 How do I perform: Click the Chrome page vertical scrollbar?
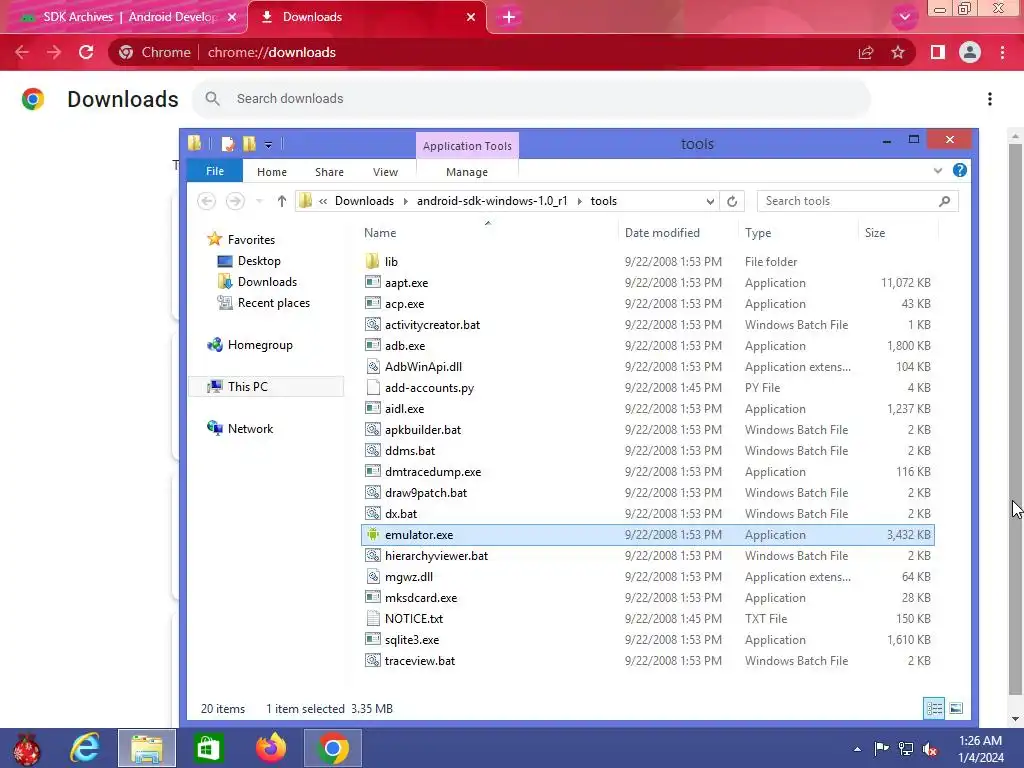(1015, 418)
